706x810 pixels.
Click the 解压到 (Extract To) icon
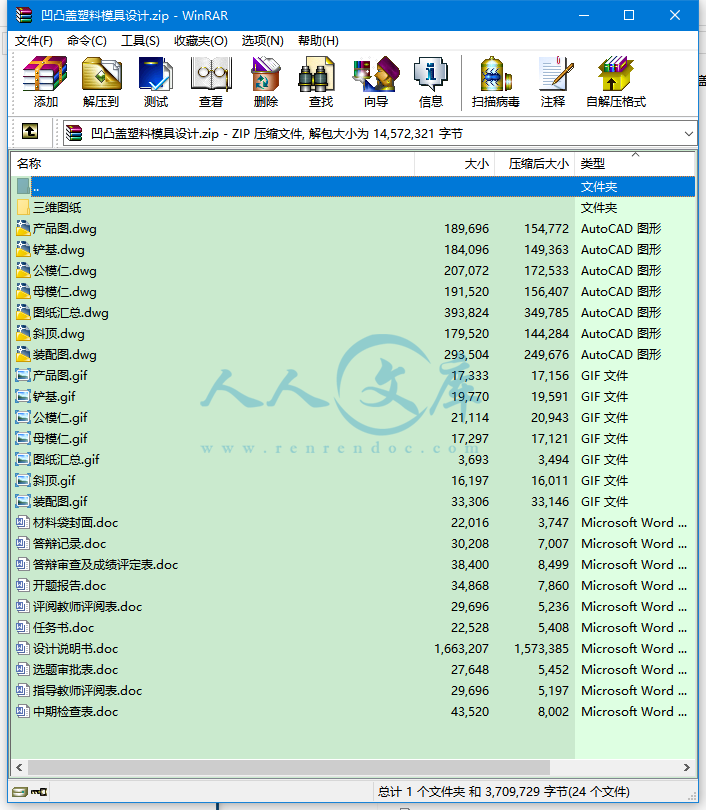pos(101,82)
